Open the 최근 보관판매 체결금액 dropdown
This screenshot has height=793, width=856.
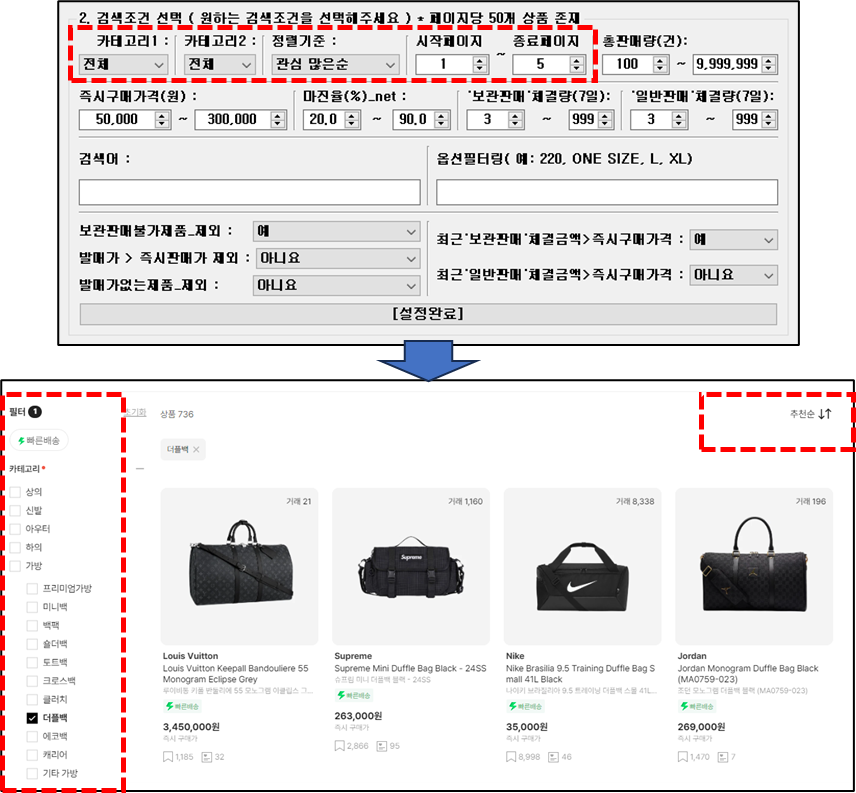733,240
